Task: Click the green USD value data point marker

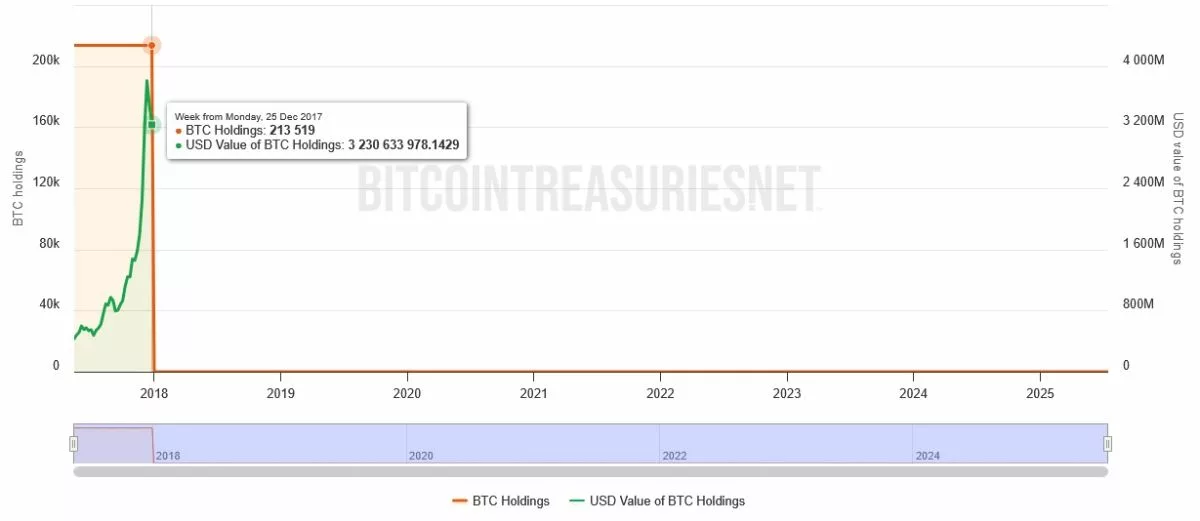Action: 152,125
